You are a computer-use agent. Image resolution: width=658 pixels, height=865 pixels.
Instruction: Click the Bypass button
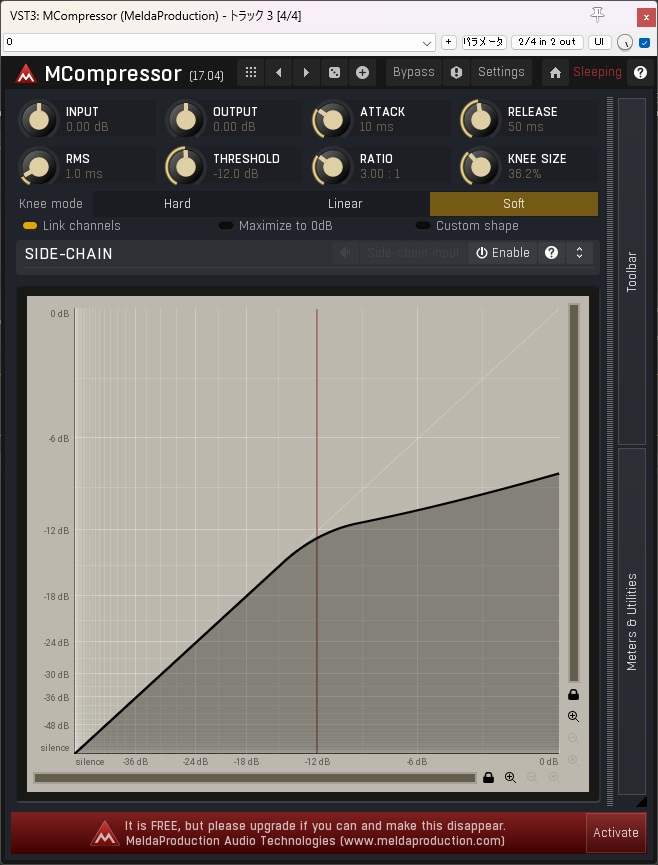[x=413, y=72]
